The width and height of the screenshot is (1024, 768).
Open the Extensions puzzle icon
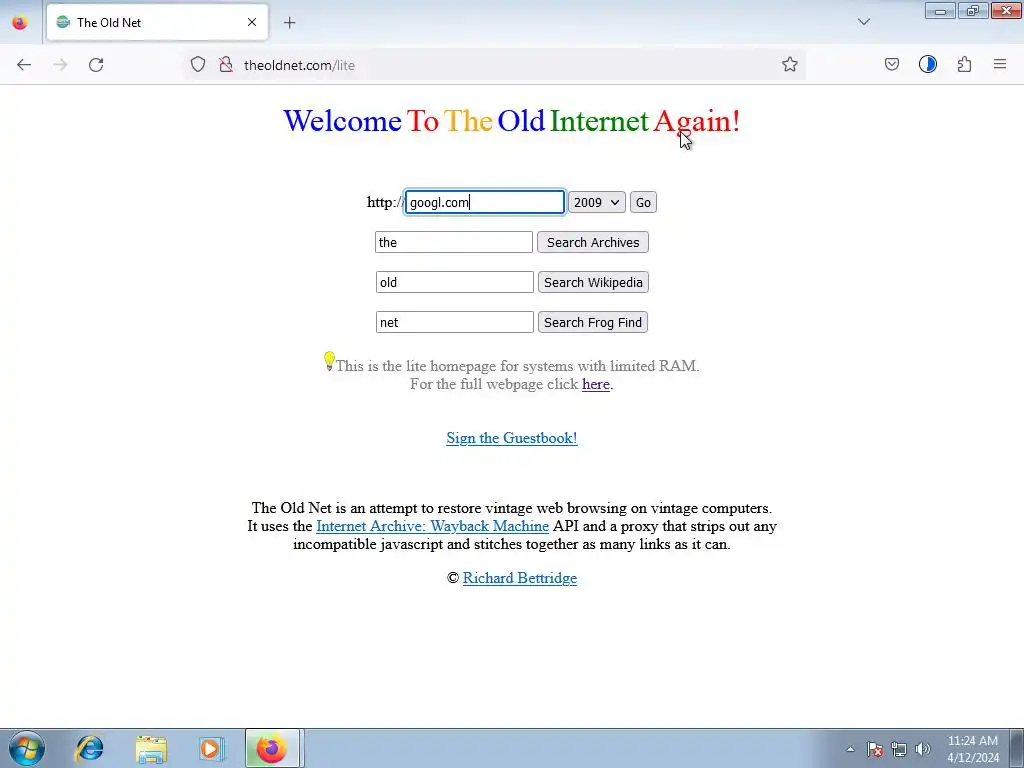click(x=964, y=65)
